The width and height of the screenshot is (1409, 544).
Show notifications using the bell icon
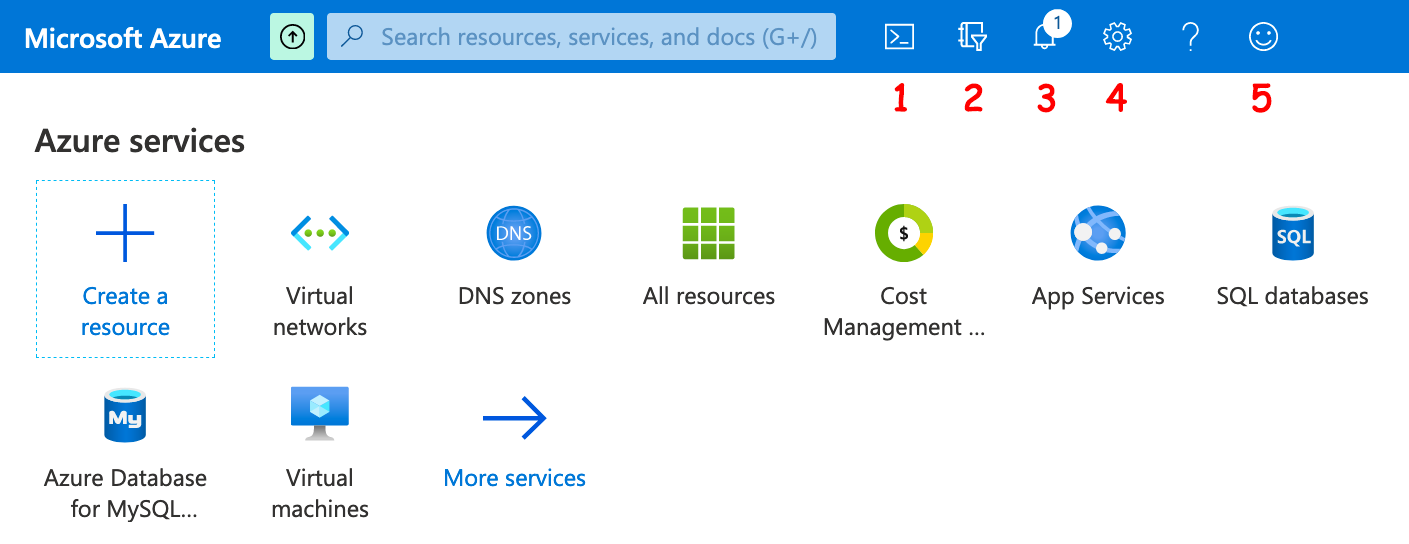[1043, 39]
